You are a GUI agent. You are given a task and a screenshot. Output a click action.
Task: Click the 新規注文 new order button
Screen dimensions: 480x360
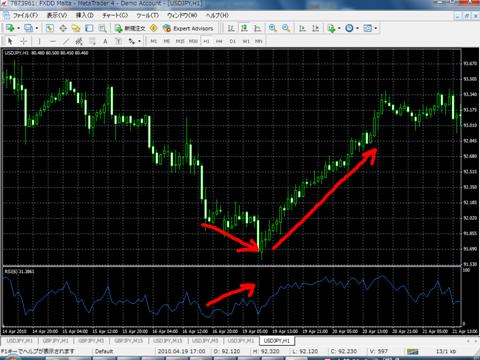point(130,28)
